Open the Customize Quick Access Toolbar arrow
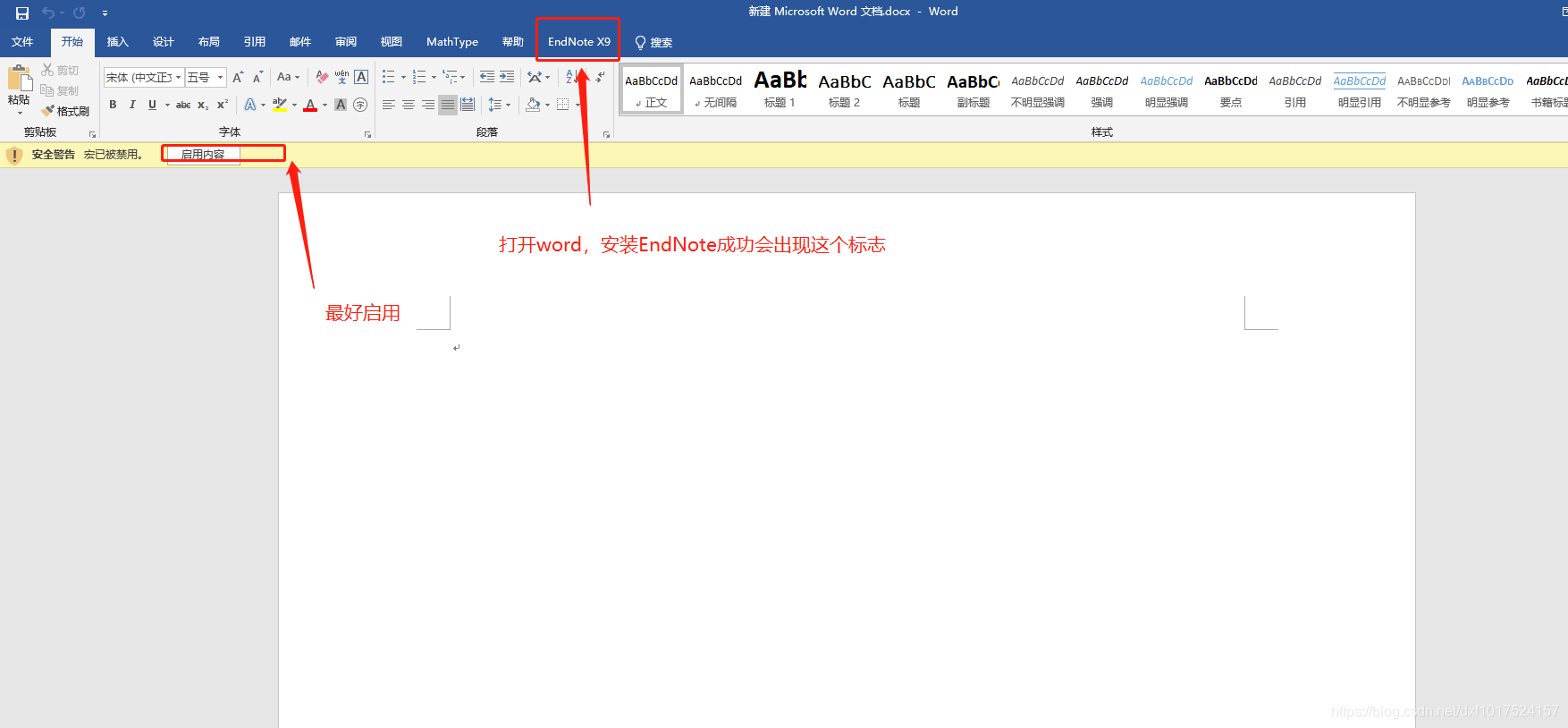1568x728 pixels. pos(105,13)
